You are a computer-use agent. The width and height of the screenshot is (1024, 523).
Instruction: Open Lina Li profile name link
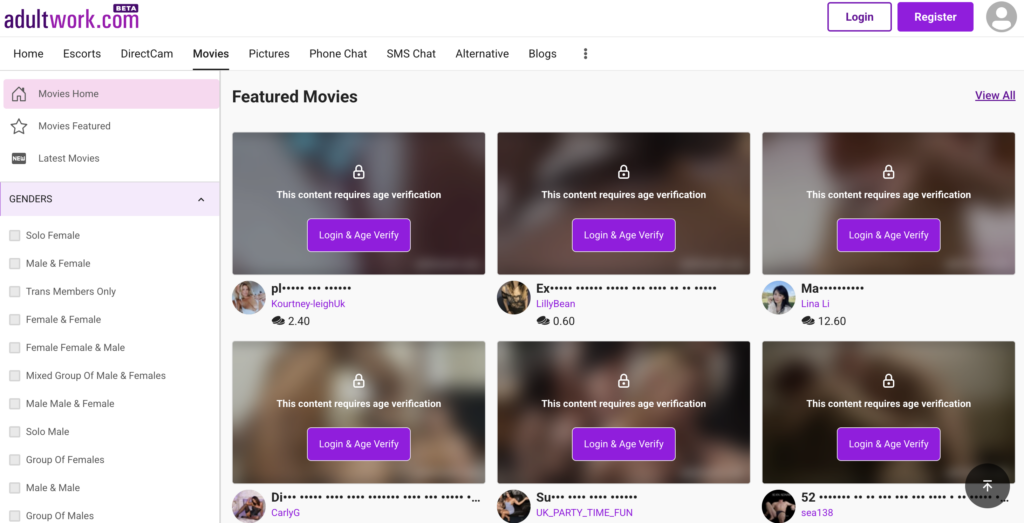pos(815,304)
